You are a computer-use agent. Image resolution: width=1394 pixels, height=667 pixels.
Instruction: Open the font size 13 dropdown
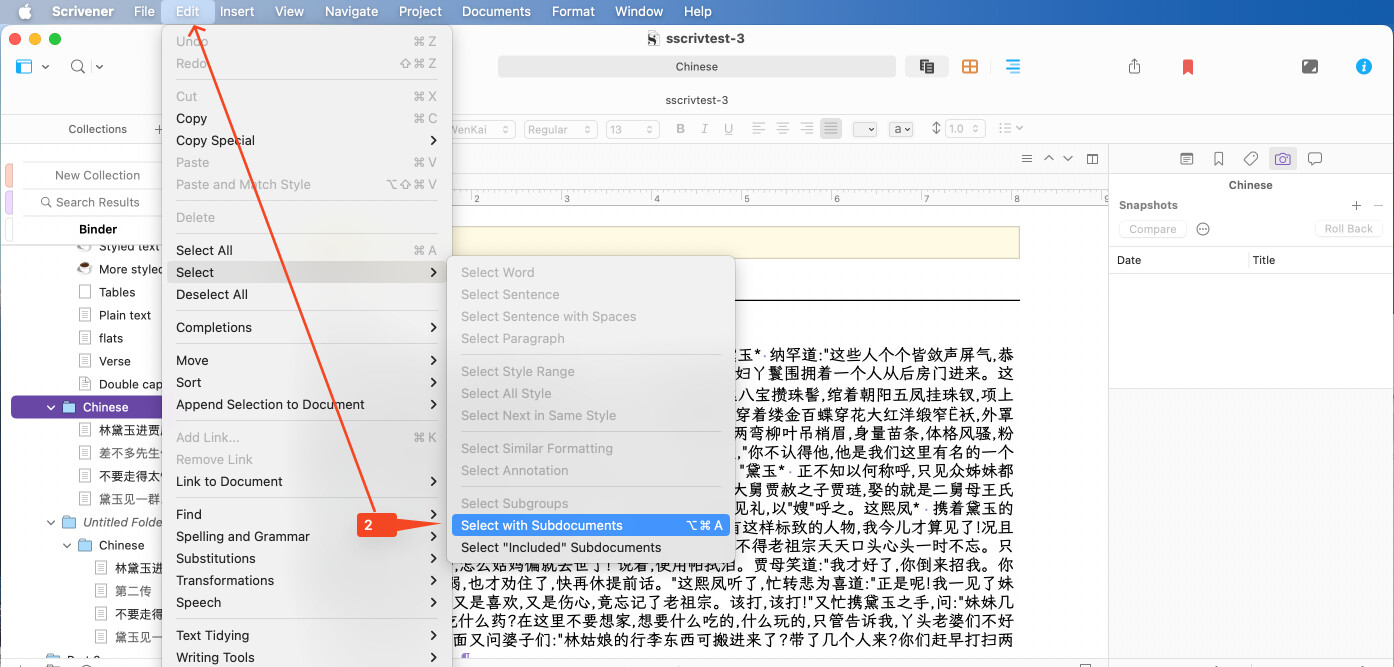point(632,130)
